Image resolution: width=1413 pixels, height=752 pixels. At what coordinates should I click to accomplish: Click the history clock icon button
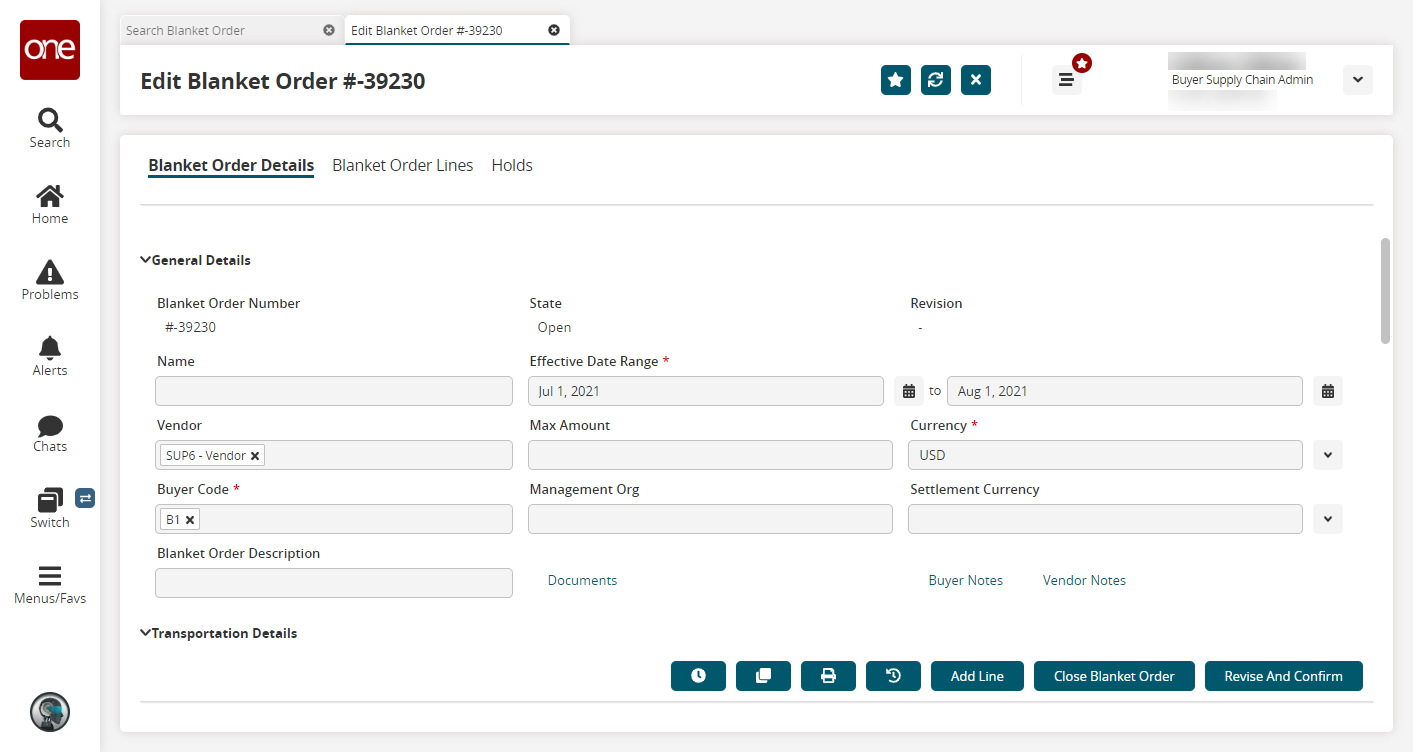point(698,676)
